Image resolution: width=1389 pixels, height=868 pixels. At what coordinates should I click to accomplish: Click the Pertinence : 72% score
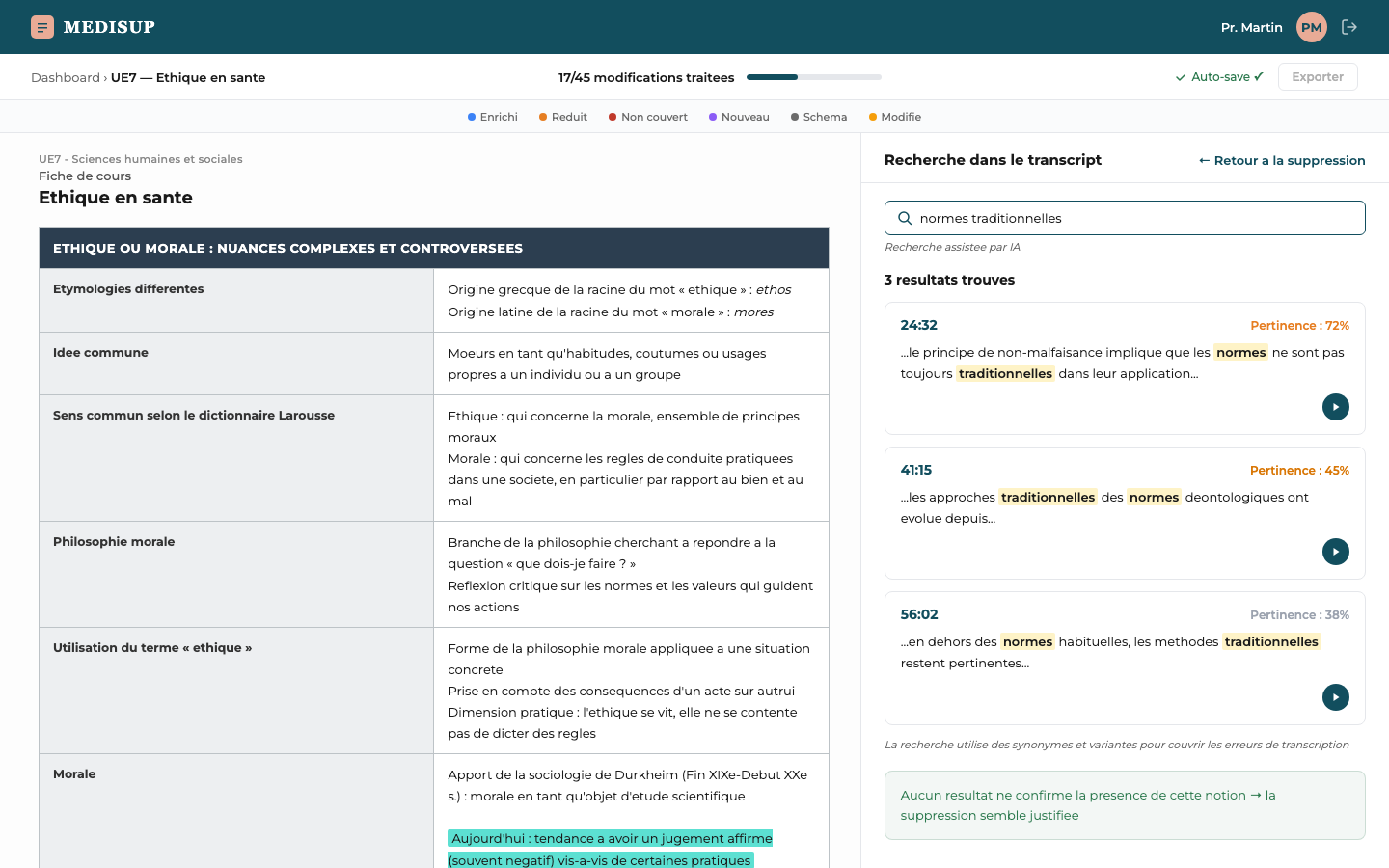(1299, 326)
